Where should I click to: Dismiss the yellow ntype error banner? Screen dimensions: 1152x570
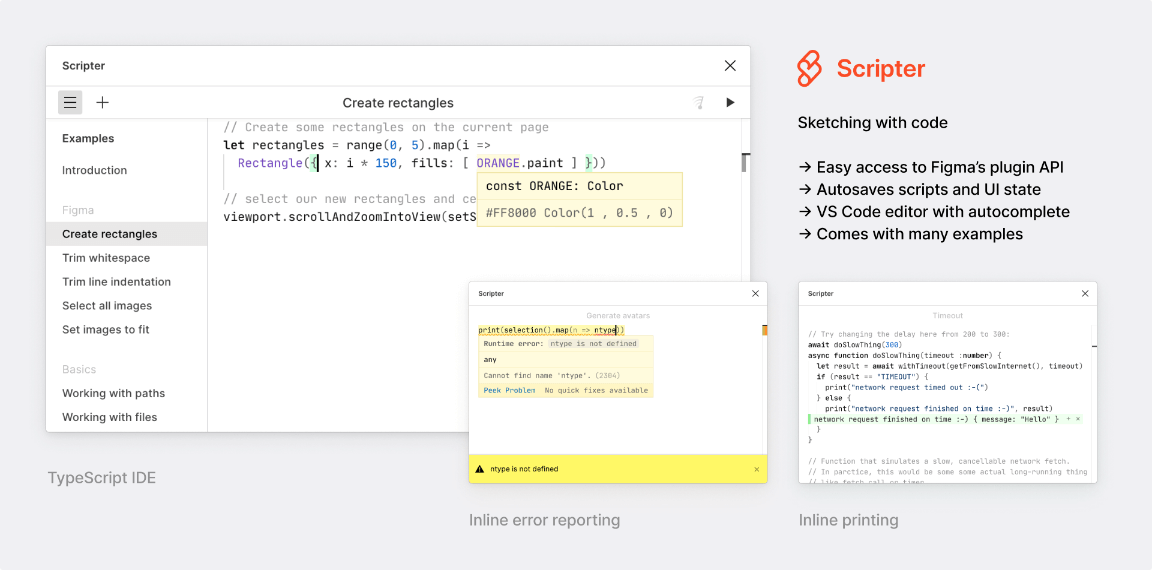point(756,469)
